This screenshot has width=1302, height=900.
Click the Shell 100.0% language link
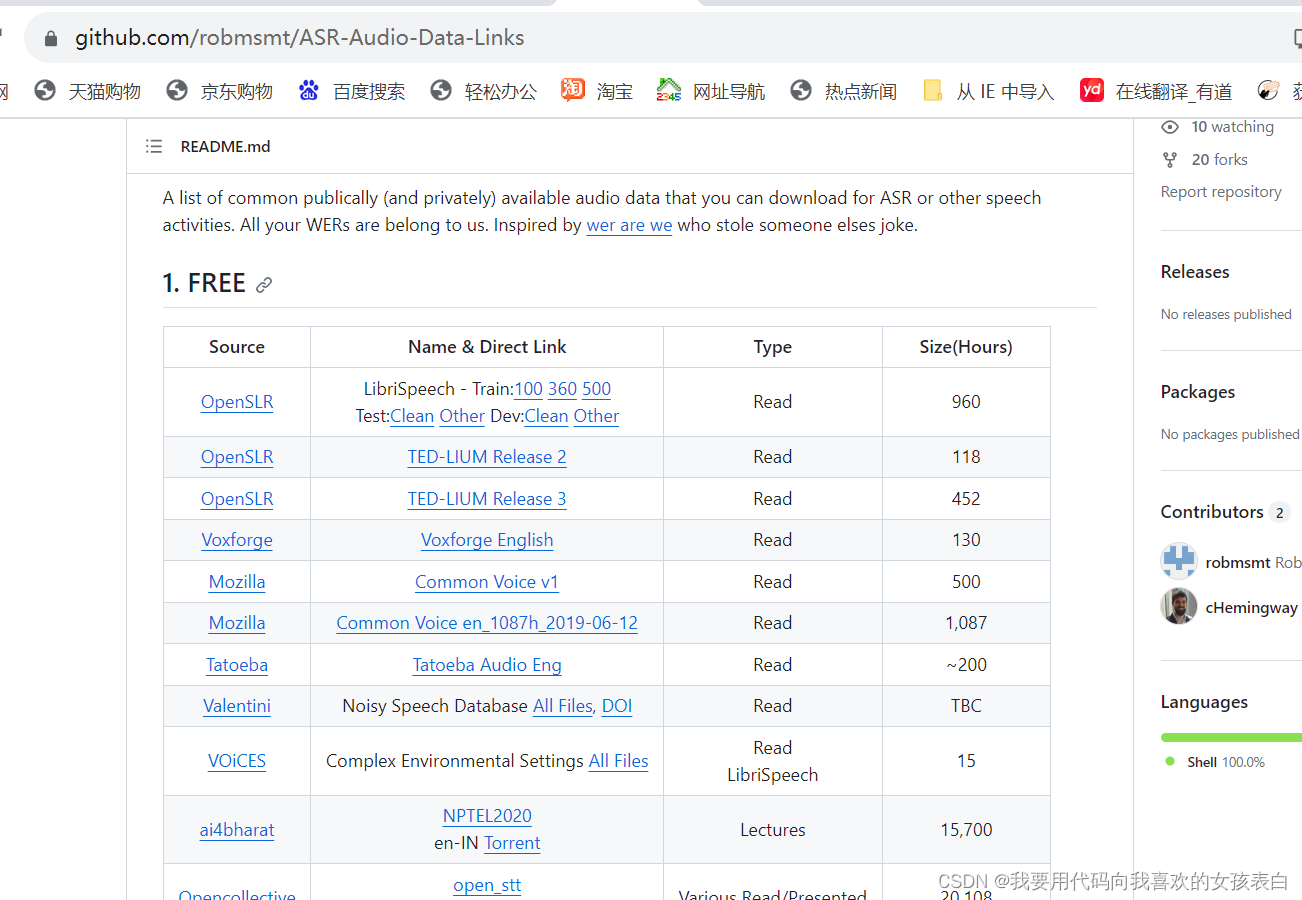pos(1216,762)
